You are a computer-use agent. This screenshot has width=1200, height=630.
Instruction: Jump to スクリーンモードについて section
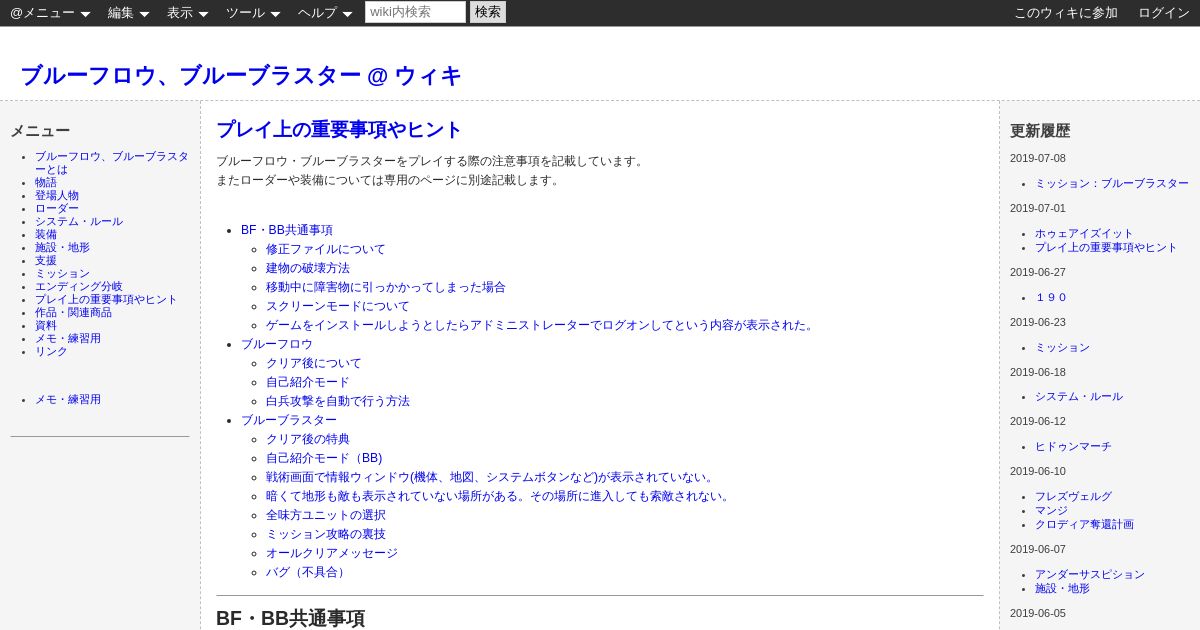click(338, 306)
